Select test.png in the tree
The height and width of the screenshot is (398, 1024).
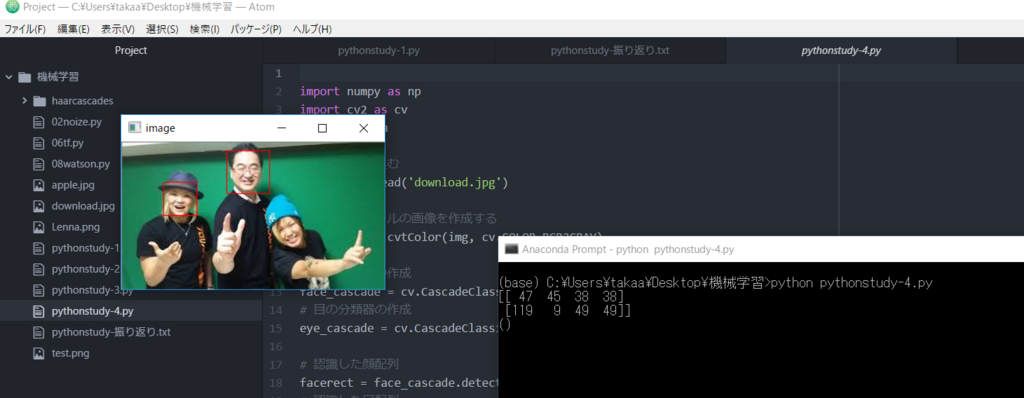pyautogui.click(x=70, y=353)
